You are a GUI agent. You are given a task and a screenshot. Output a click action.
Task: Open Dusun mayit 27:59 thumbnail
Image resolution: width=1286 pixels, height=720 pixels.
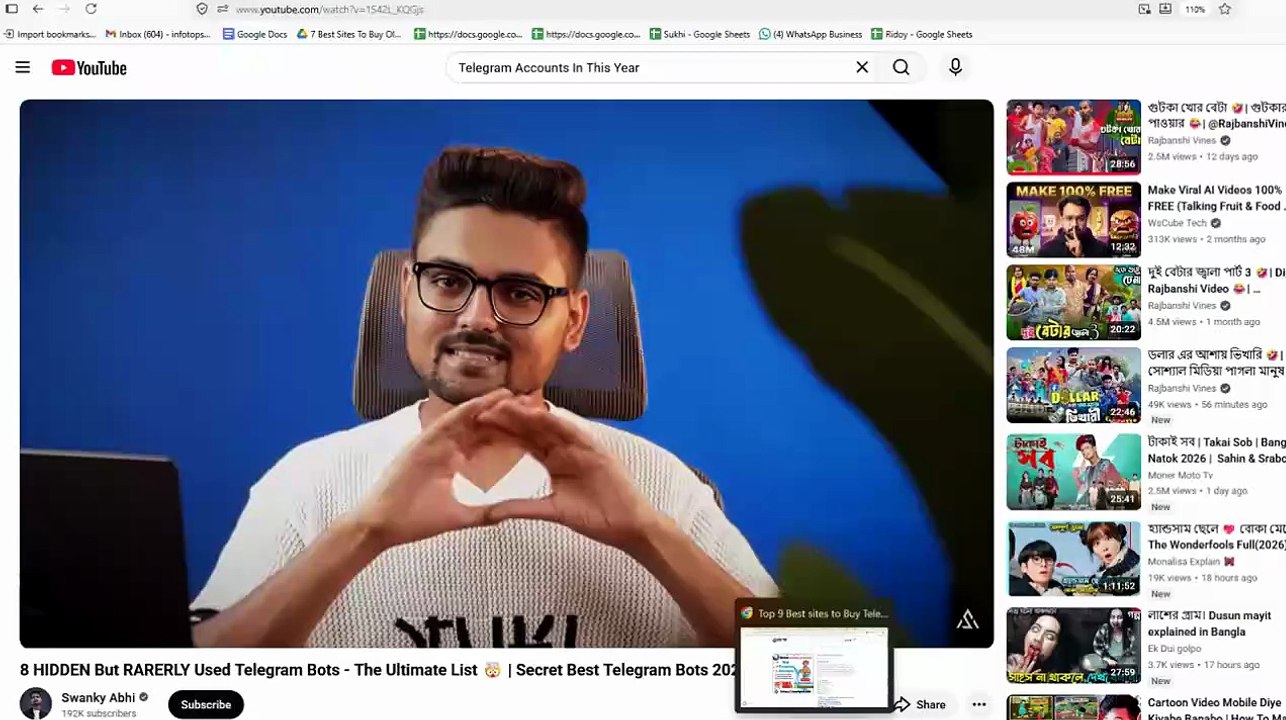click(x=1073, y=646)
